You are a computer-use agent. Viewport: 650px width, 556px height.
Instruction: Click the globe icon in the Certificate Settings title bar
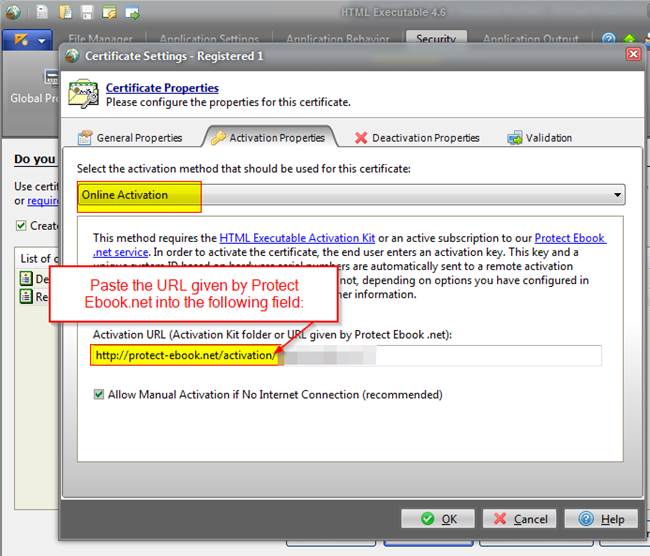pos(72,56)
